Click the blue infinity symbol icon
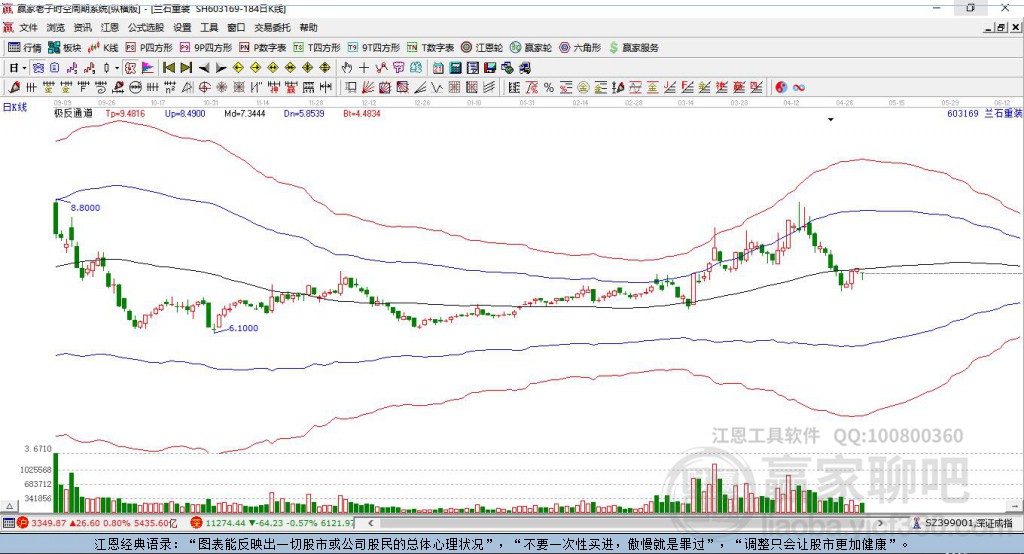Image resolution: width=1024 pixels, height=554 pixels. point(799,88)
